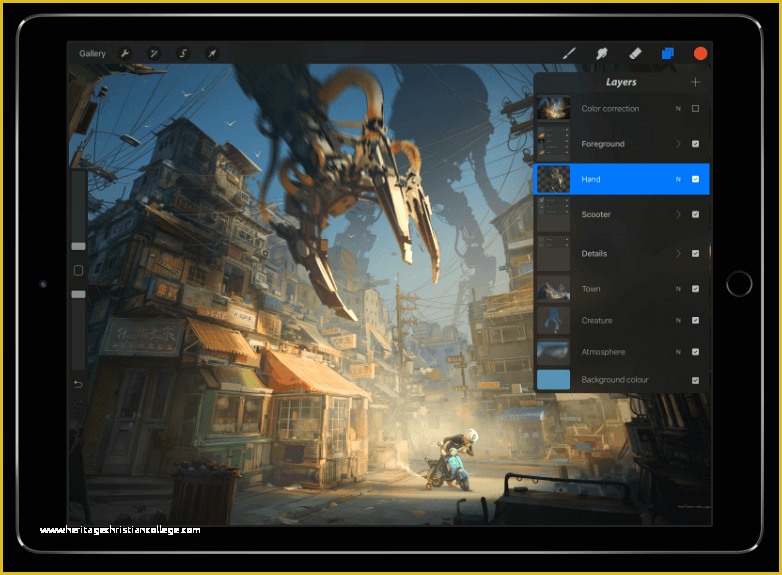Undo the last action with arrow
The width and height of the screenshot is (782, 575).
click(x=78, y=384)
